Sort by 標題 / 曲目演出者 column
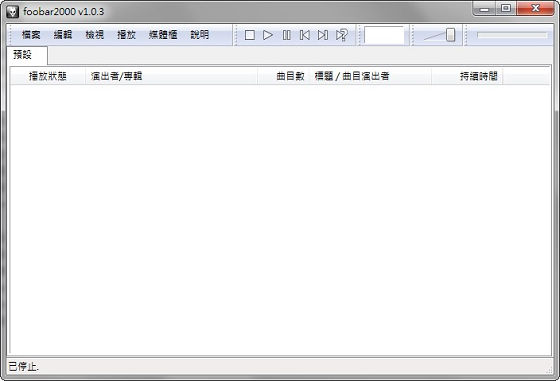560x381 pixels. [370, 76]
